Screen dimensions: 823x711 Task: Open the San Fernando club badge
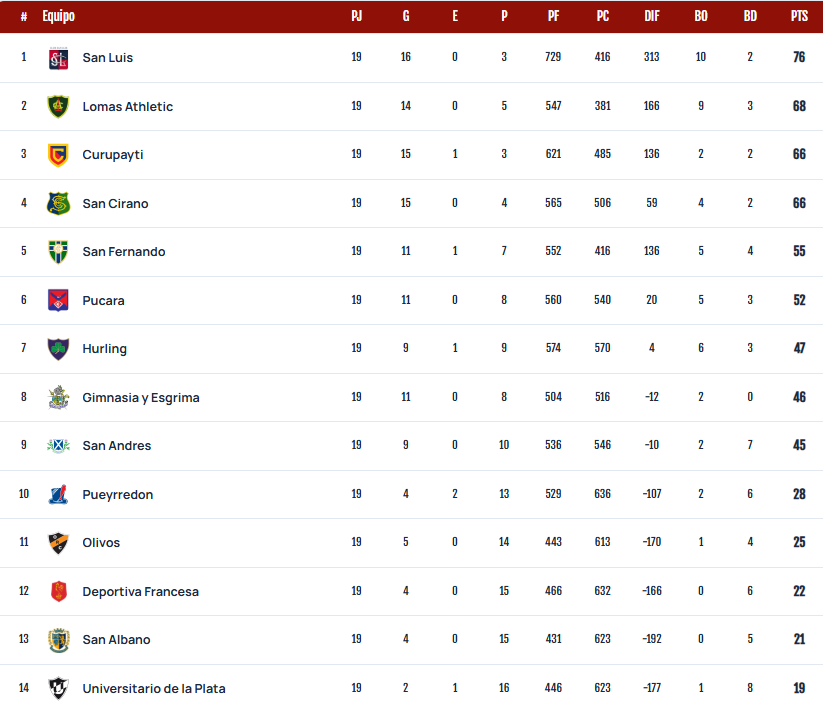(x=58, y=252)
